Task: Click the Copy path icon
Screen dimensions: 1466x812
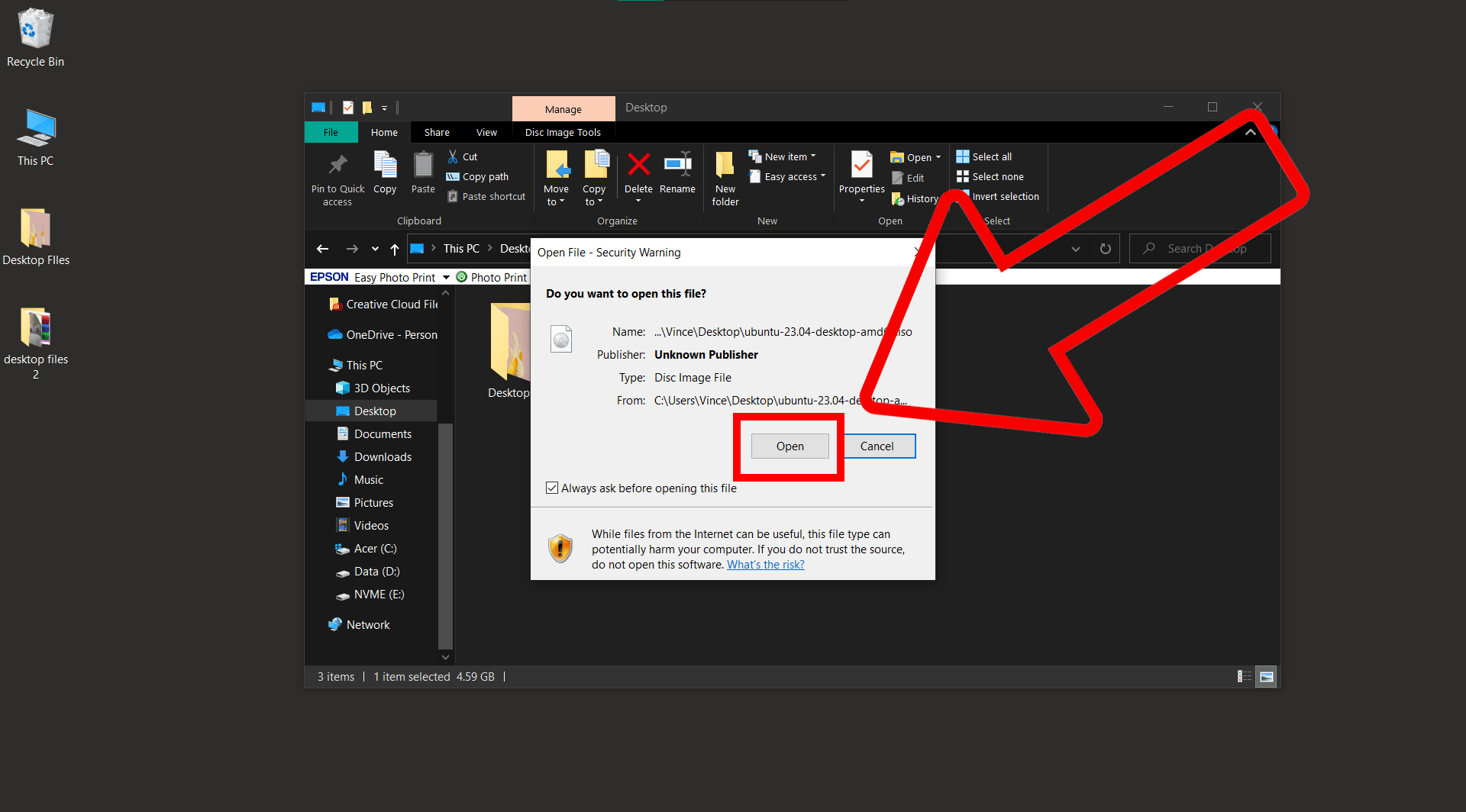Action: (x=478, y=176)
